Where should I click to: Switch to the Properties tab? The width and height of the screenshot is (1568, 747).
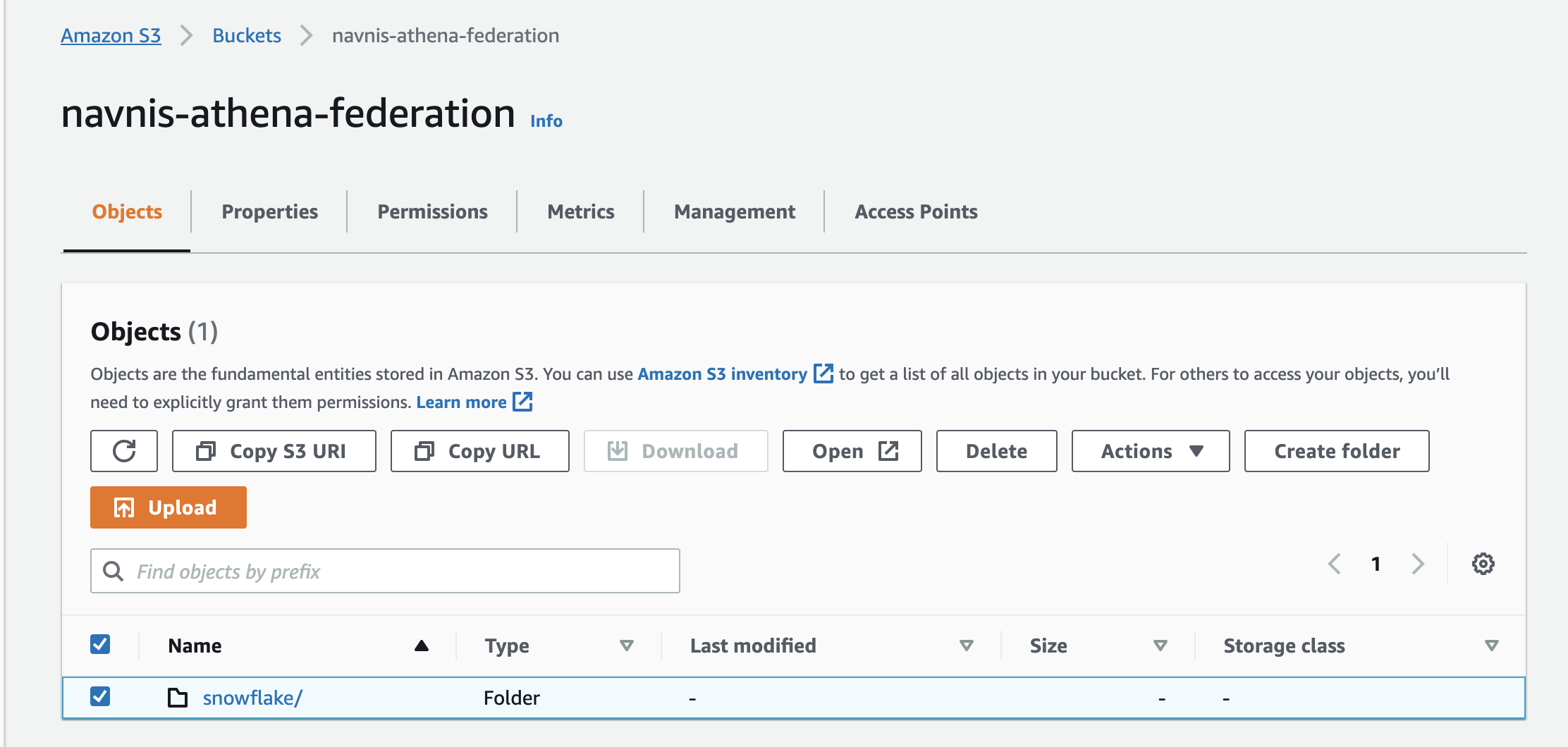269,211
